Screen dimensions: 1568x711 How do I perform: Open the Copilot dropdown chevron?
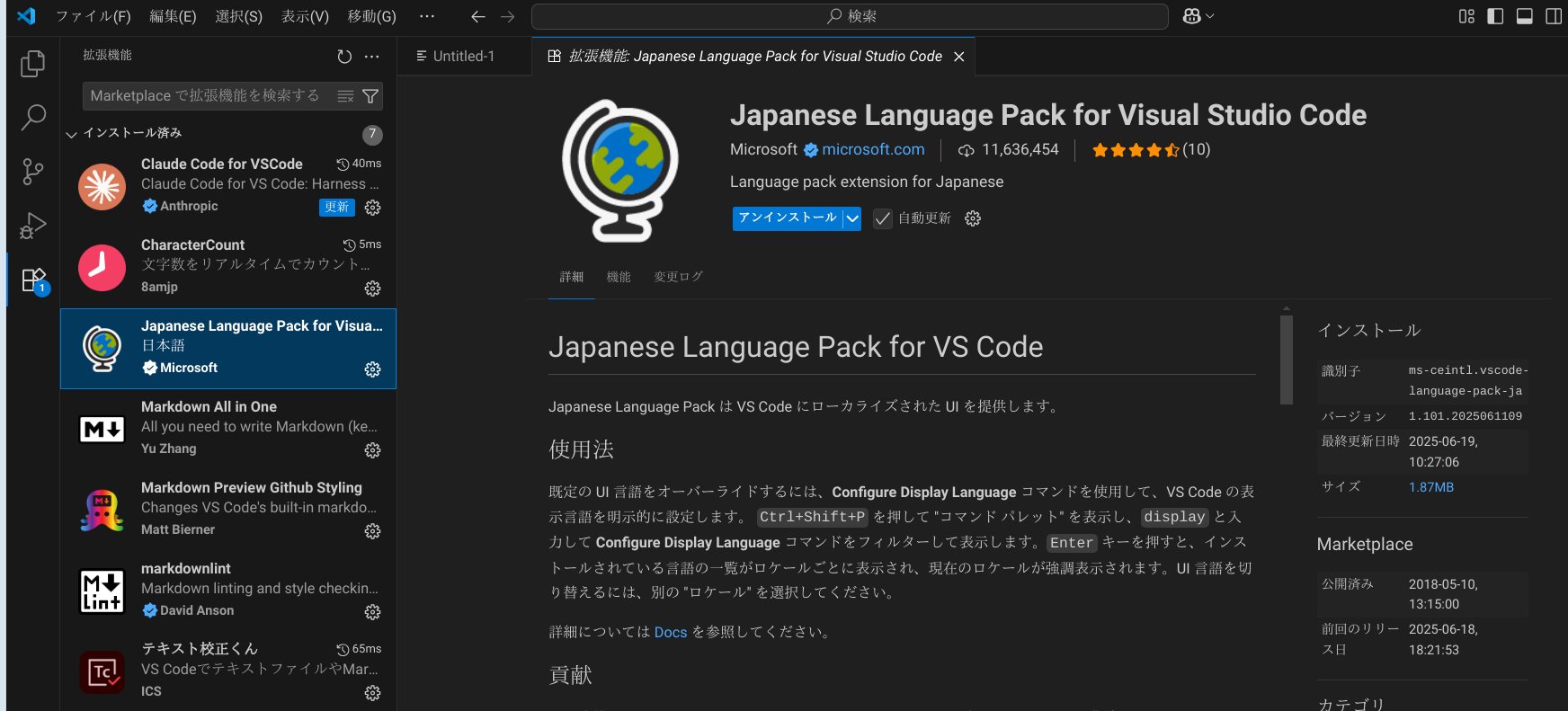(x=1209, y=16)
